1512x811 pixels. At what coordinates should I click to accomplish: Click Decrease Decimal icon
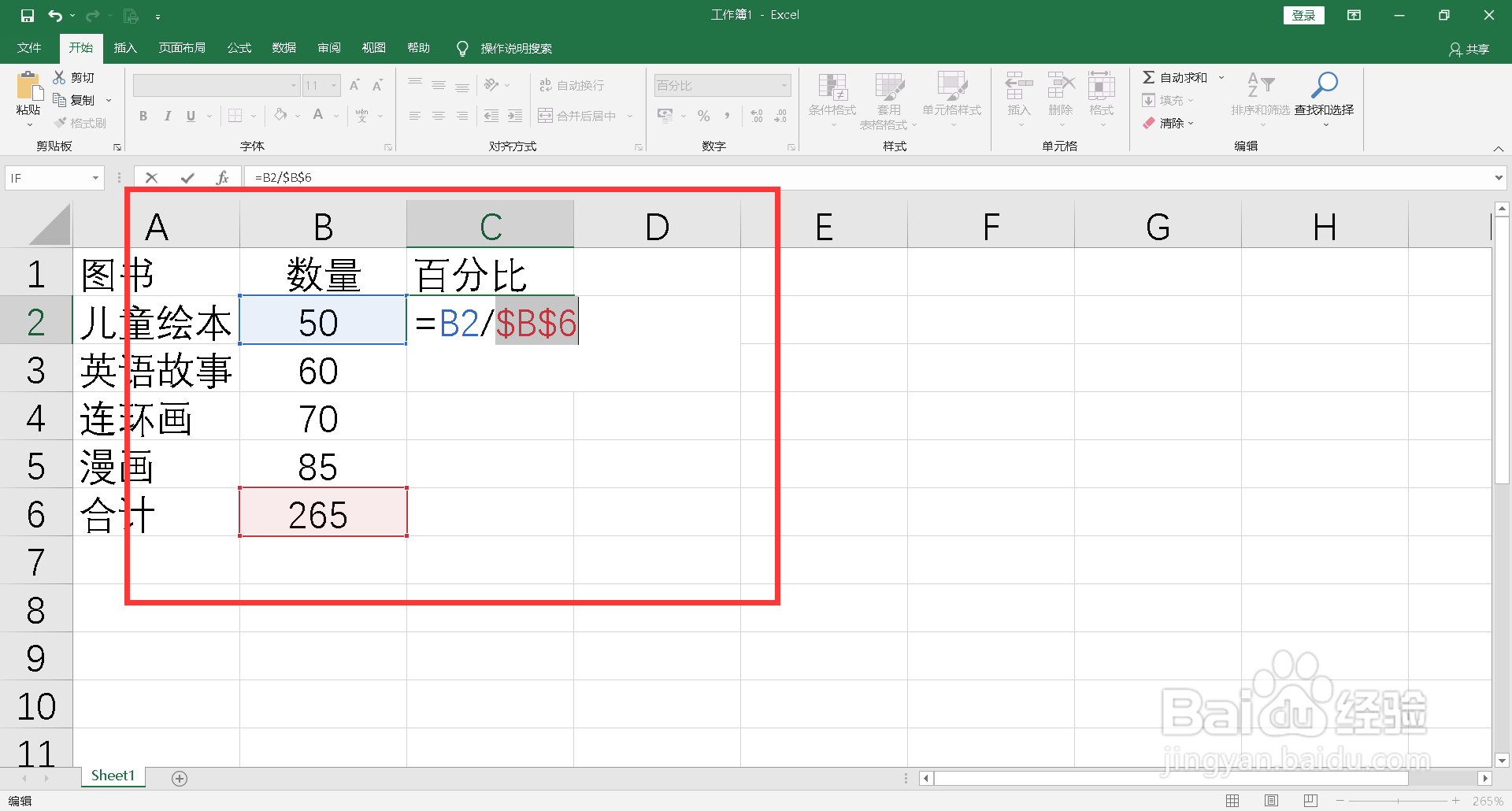tap(780, 116)
